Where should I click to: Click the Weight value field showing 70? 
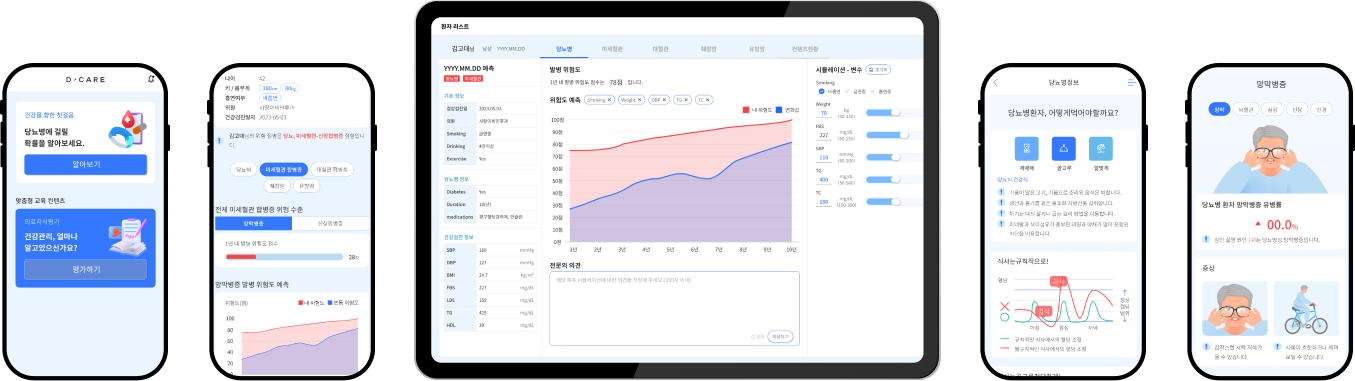824,113
